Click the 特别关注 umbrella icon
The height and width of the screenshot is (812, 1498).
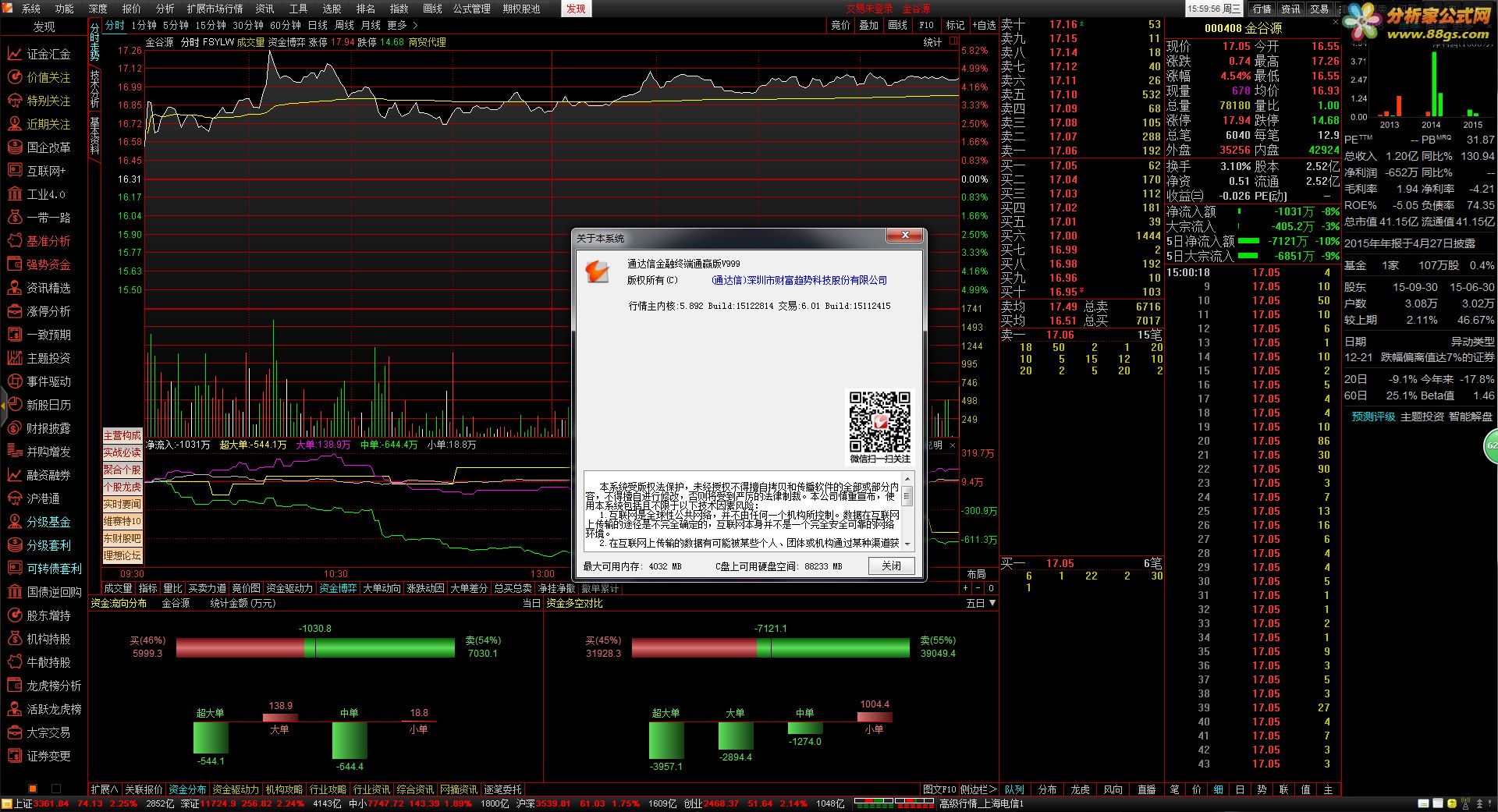coord(14,101)
